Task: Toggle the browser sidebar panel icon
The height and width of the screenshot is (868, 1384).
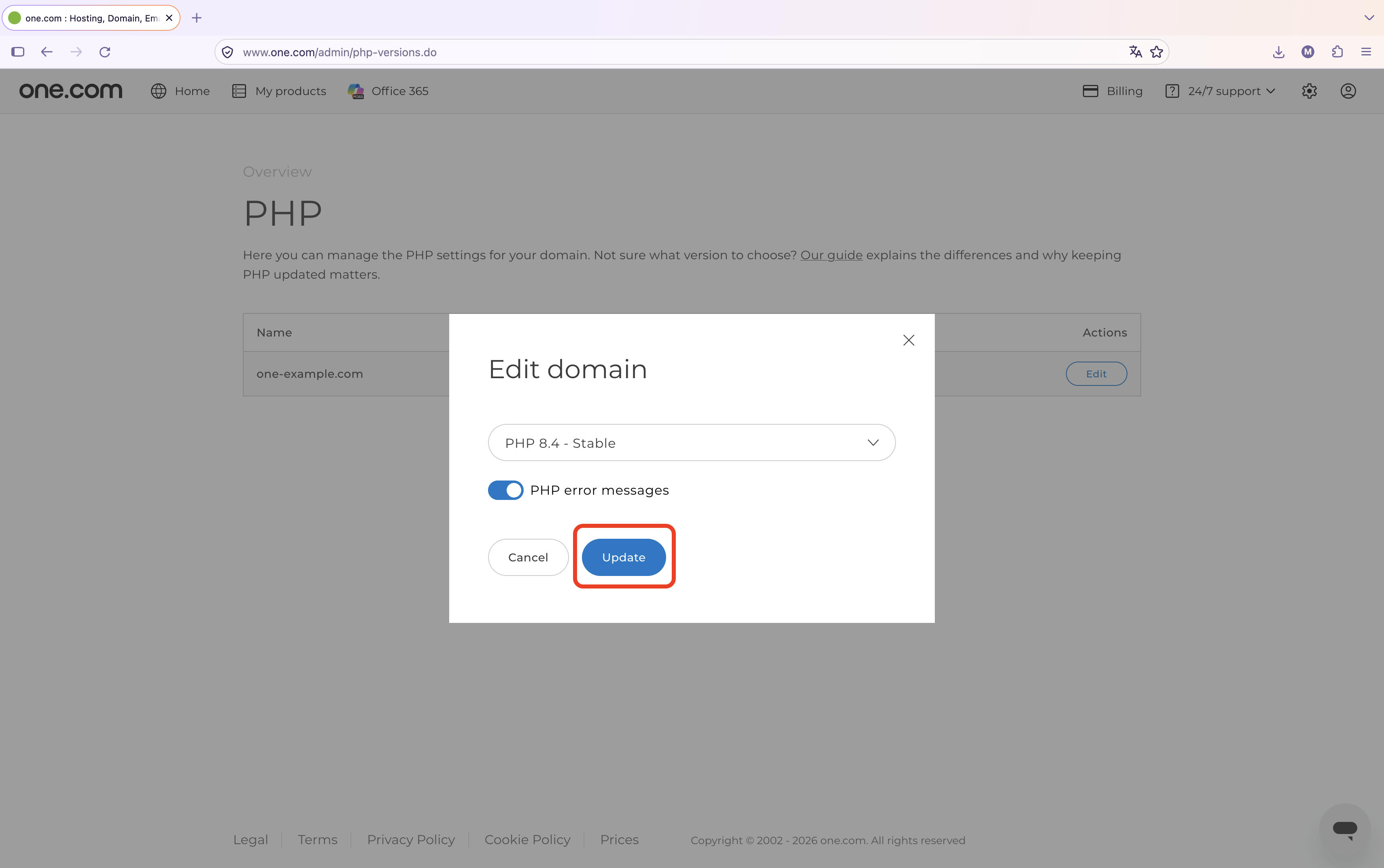Action: click(18, 52)
